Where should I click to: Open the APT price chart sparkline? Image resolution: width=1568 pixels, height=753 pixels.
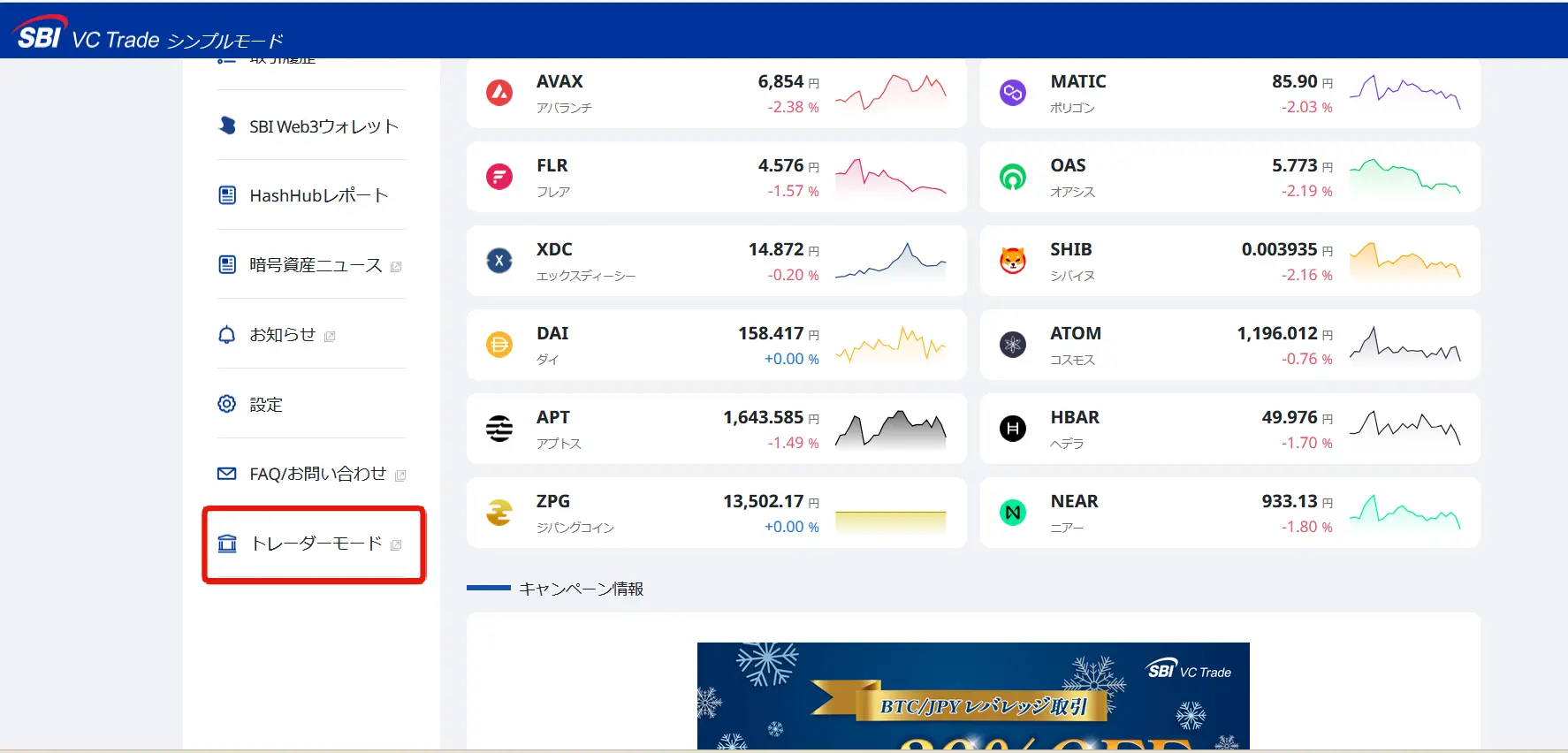[890, 429]
